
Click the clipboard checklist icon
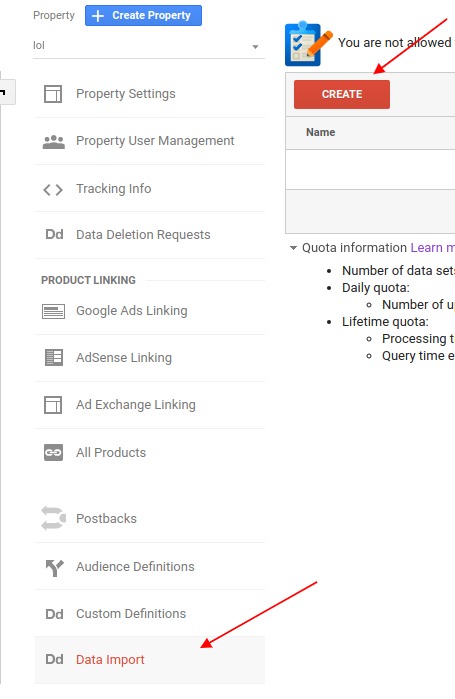tap(308, 43)
